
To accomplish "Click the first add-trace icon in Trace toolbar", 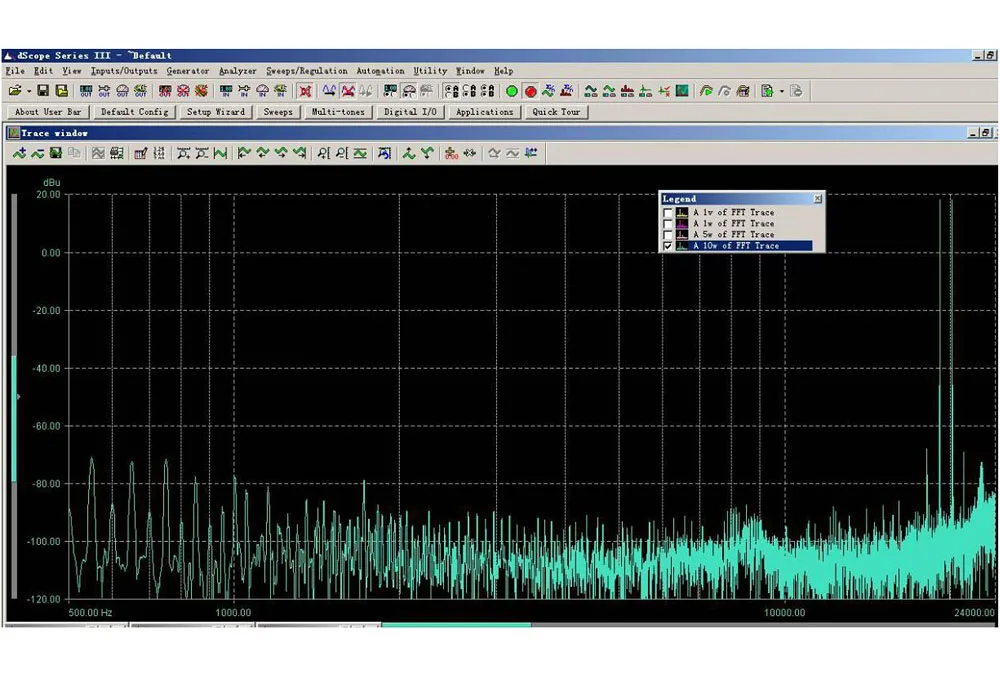I will point(19,153).
